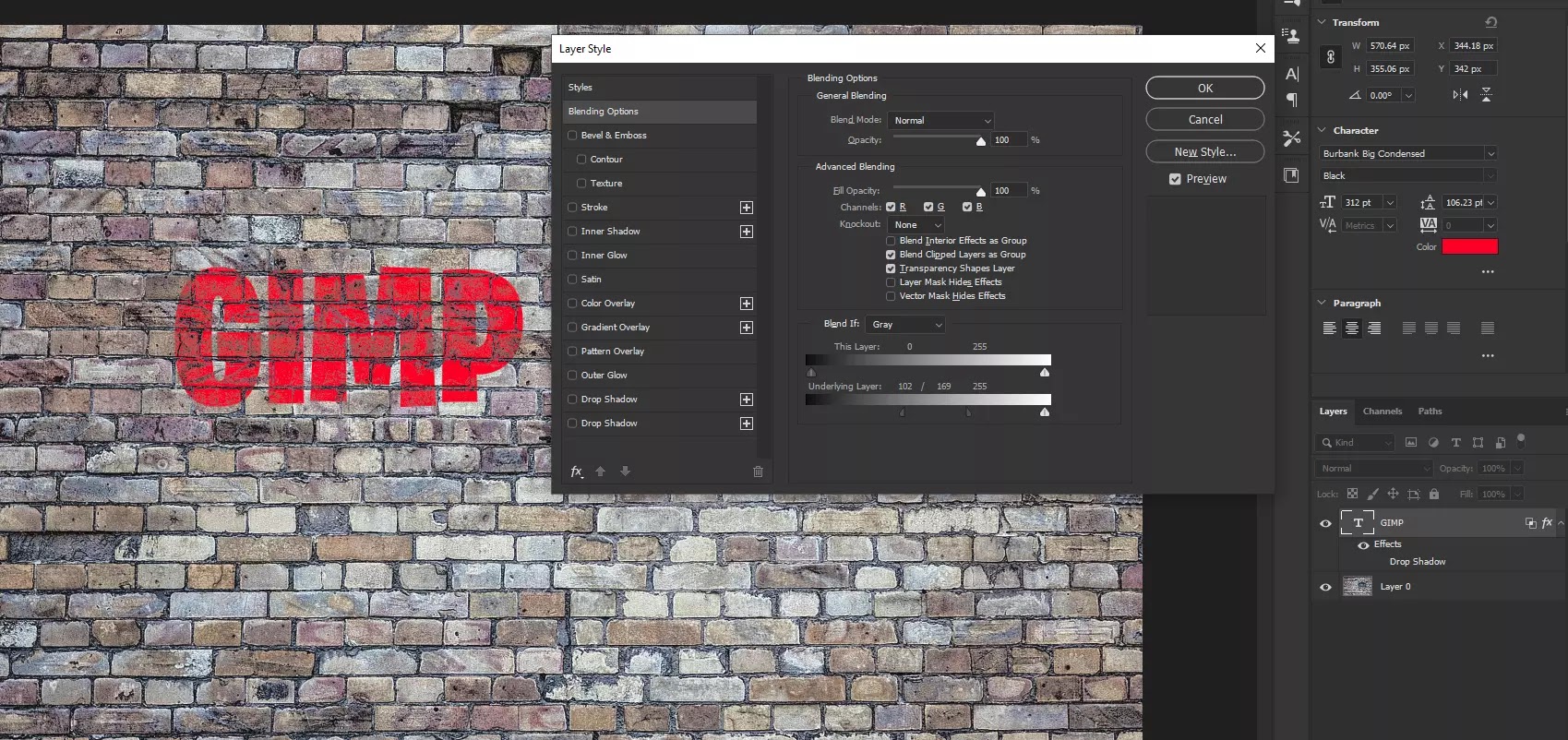The height and width of the screenshot is (740, 1568).
Task: Select left align text icon
Action: [x=1330, y=328]
